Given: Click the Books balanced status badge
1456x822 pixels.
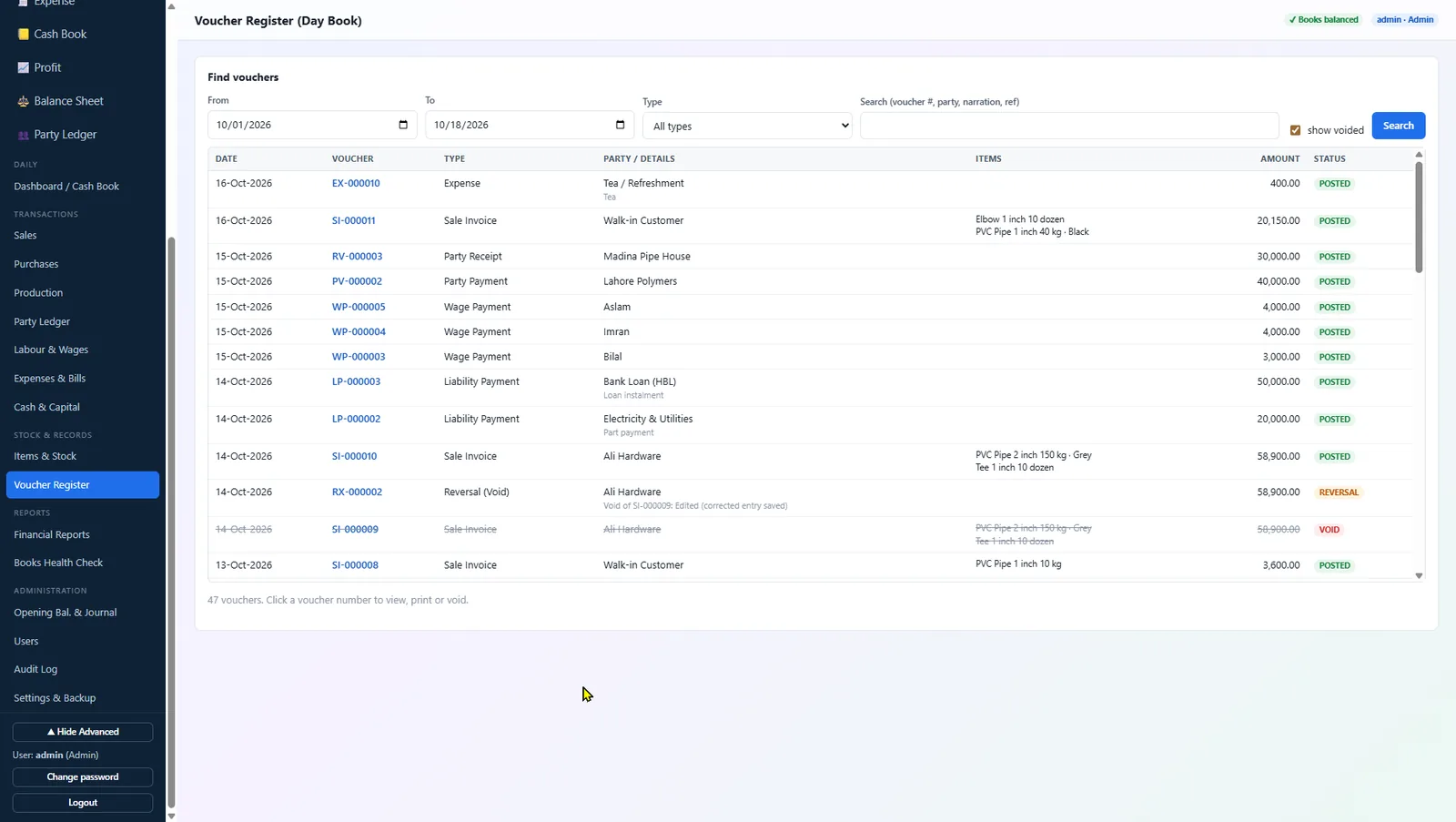Looking at the screenshot, I should tap(1324, 19).
